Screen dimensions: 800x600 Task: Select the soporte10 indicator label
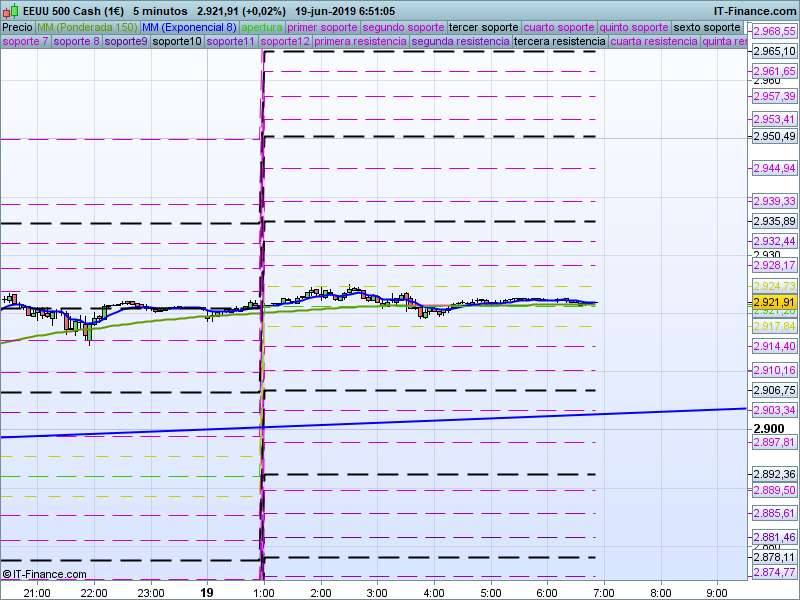click(x=179, y=42)
